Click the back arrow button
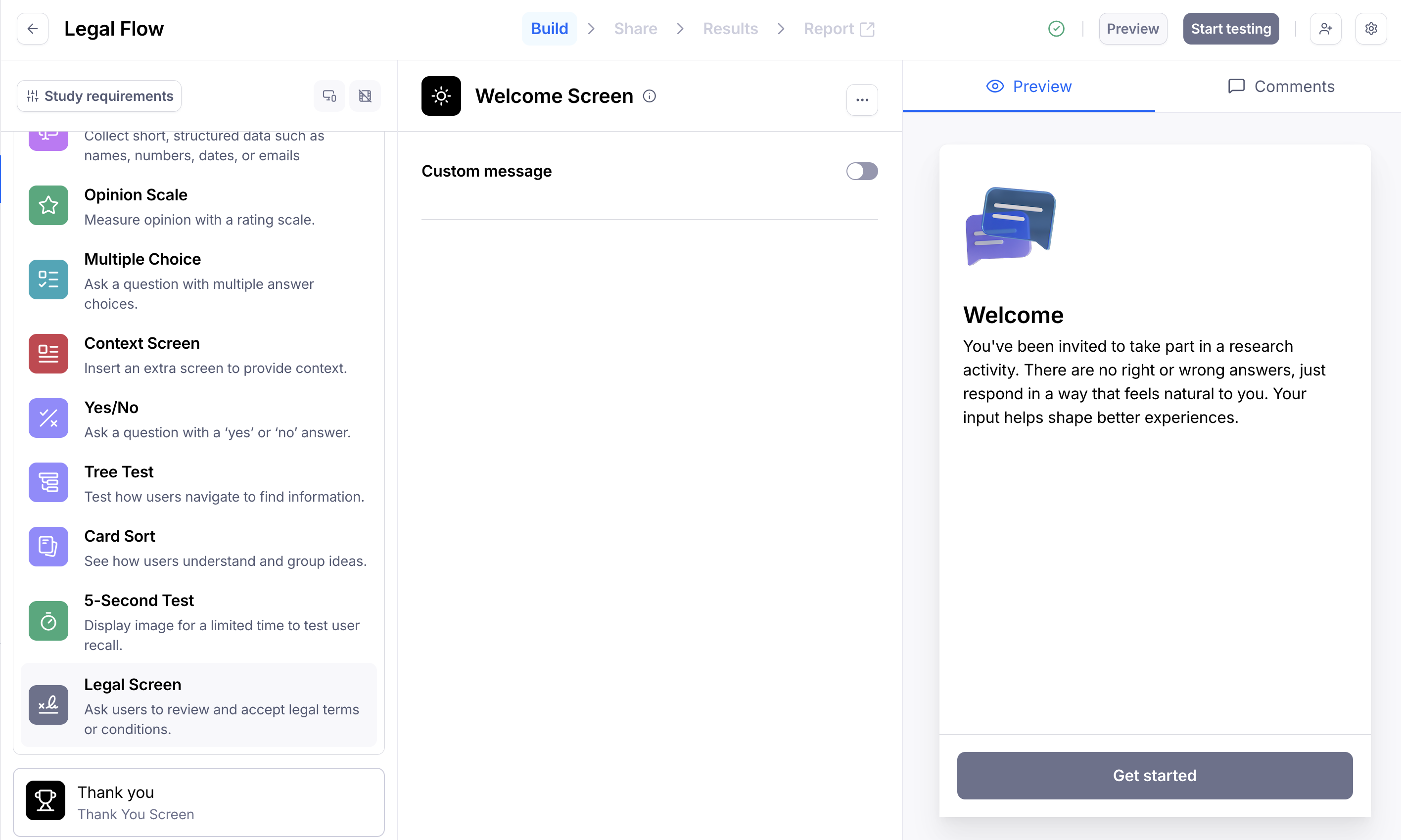 (32, 29)
